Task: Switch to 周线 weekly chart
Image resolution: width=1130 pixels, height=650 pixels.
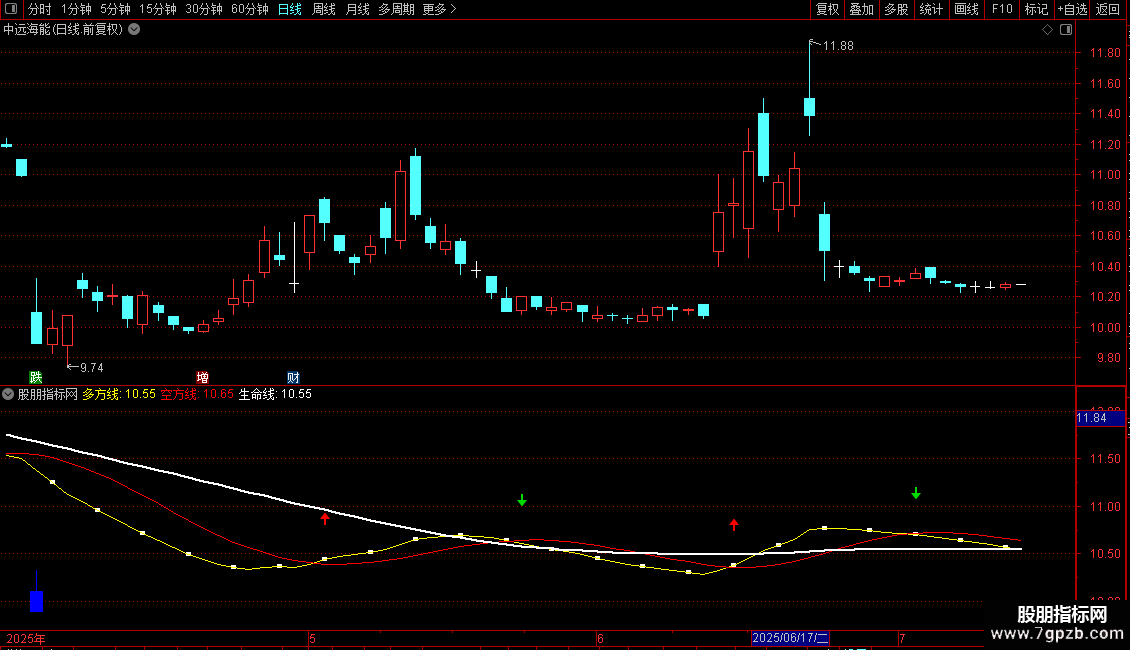Action: pos(324,9)
